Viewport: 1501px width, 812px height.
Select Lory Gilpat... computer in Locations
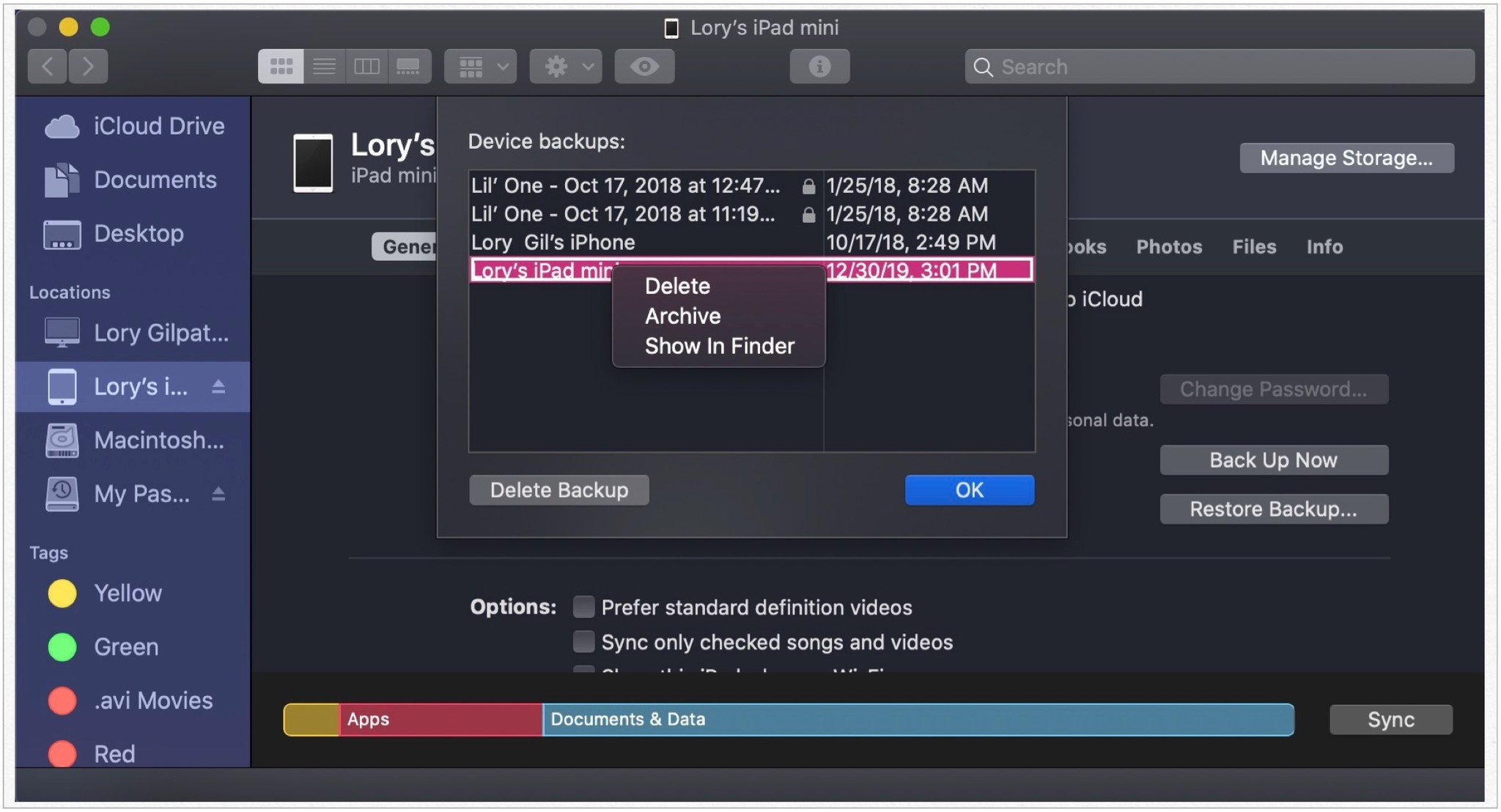pos(133,333)
